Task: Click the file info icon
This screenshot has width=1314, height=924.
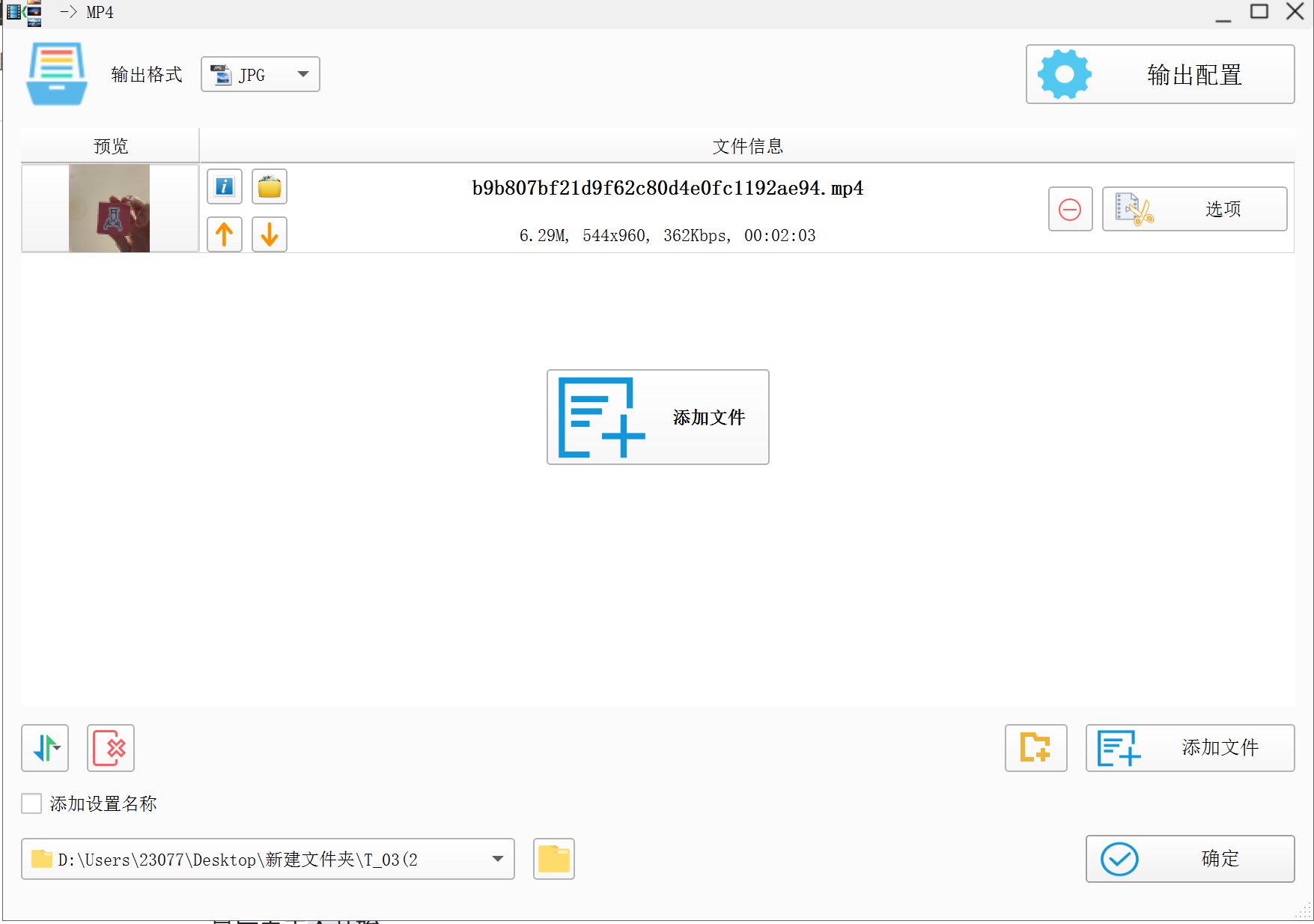Action: pos(225,186)
